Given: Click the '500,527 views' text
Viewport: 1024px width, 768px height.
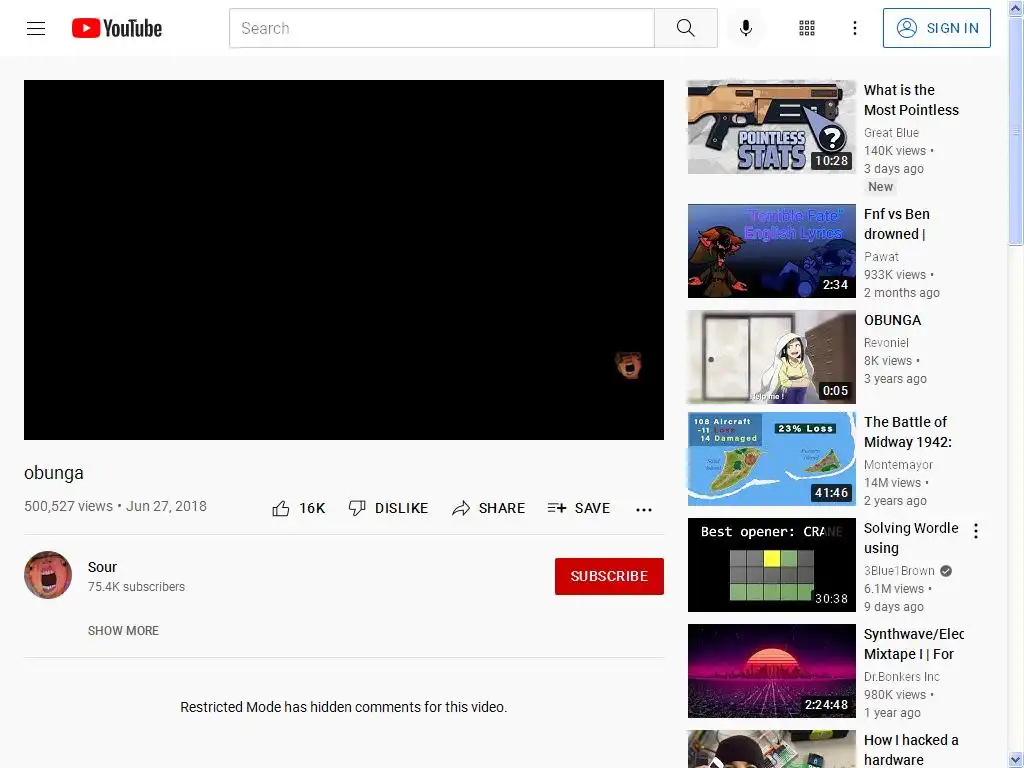Looking at the screenshot, I should (x=69, y=506).
